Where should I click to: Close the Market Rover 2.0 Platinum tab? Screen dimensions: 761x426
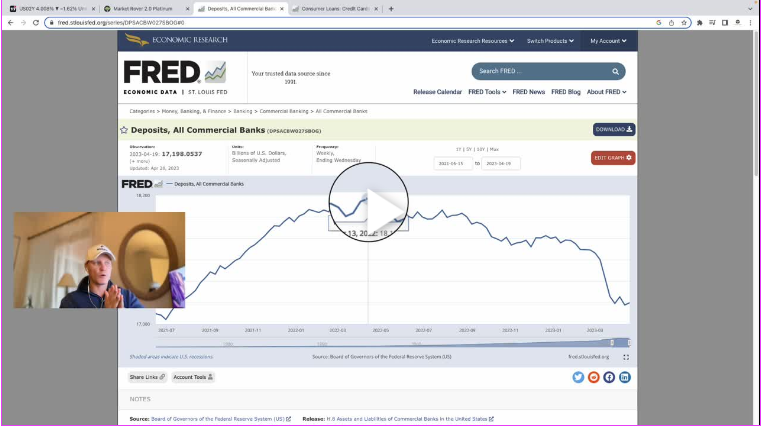tap(188, 9)
